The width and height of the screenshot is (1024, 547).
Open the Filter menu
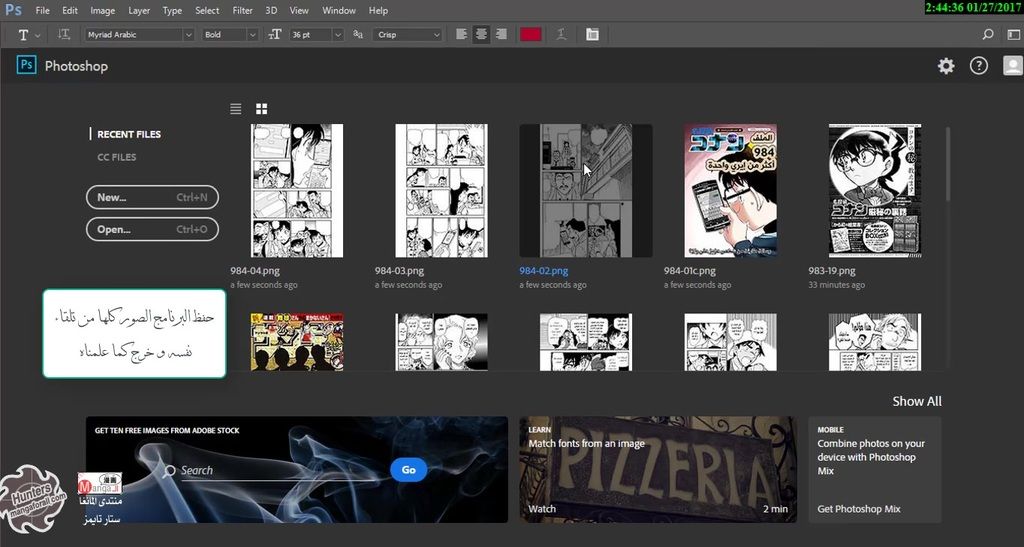pos(242,10)
